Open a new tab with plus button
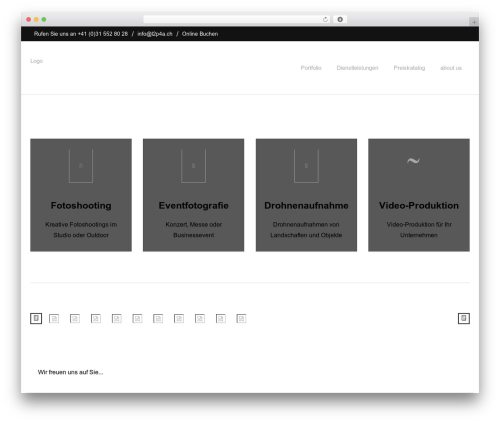Viewport: 500px width, 423px height. 474,22
